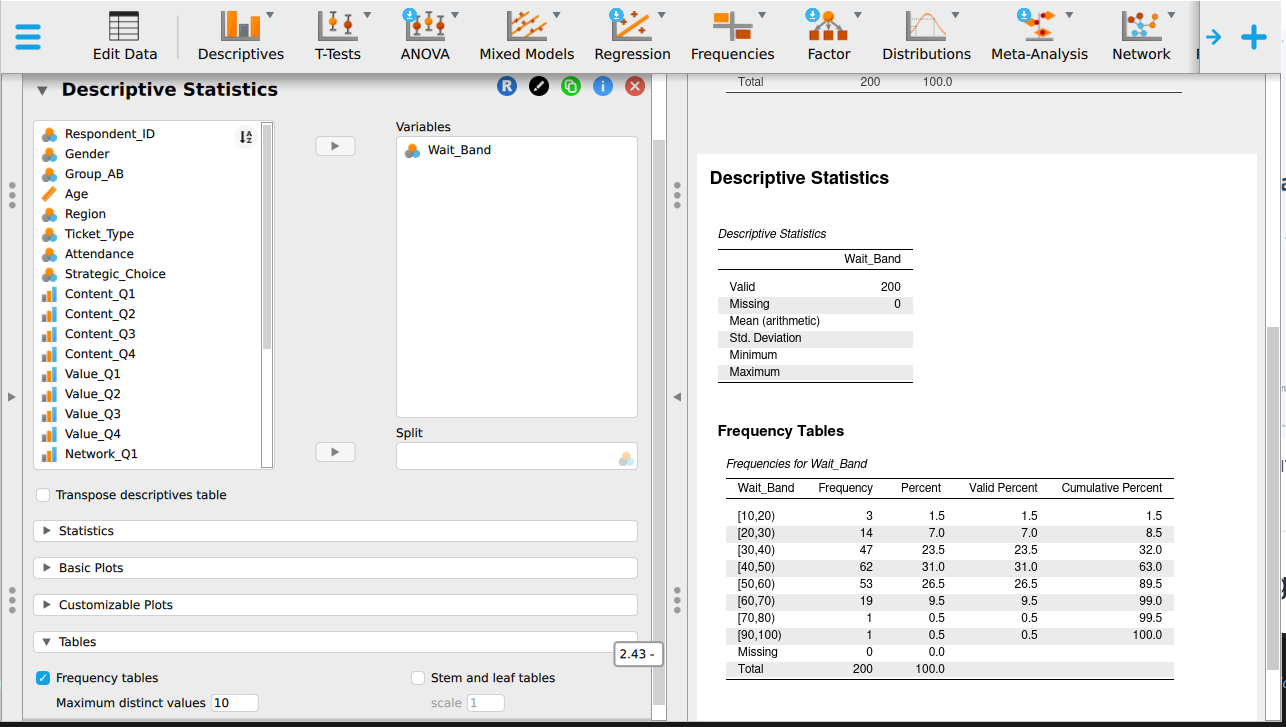Enable Stem and leaf tables

(x=418, y=678)
